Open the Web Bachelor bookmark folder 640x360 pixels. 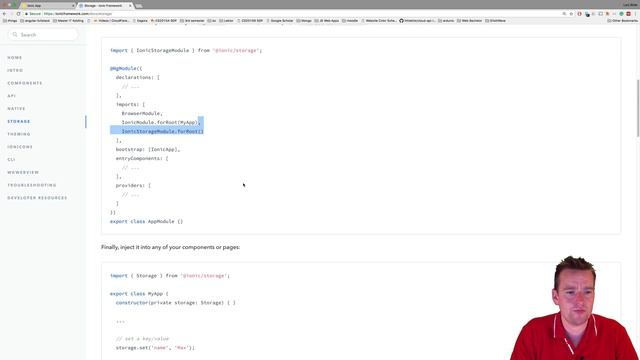469,20
